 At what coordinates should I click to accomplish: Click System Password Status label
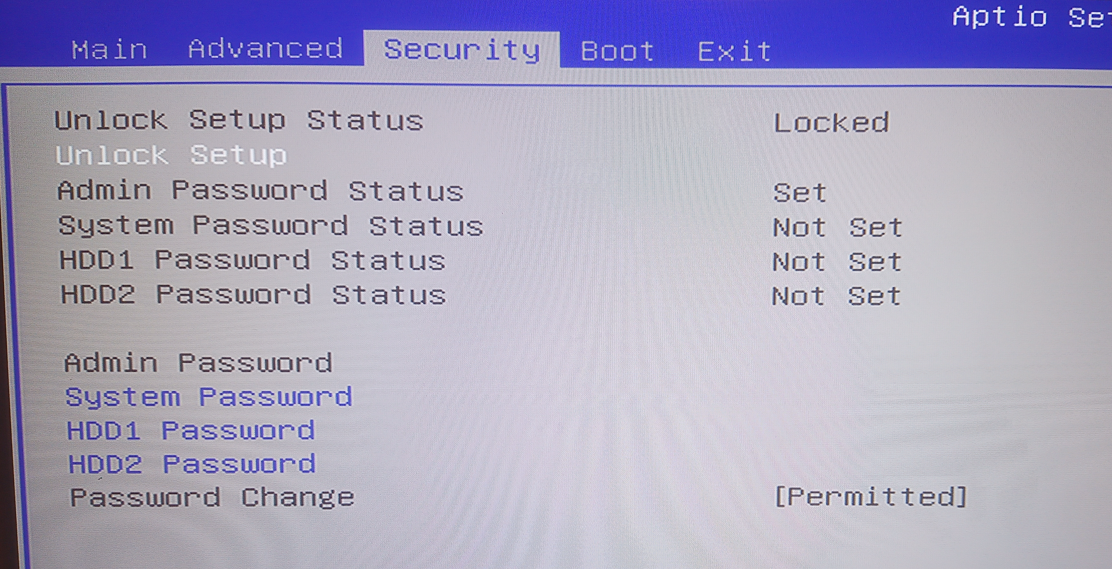[x=270, y=226]
